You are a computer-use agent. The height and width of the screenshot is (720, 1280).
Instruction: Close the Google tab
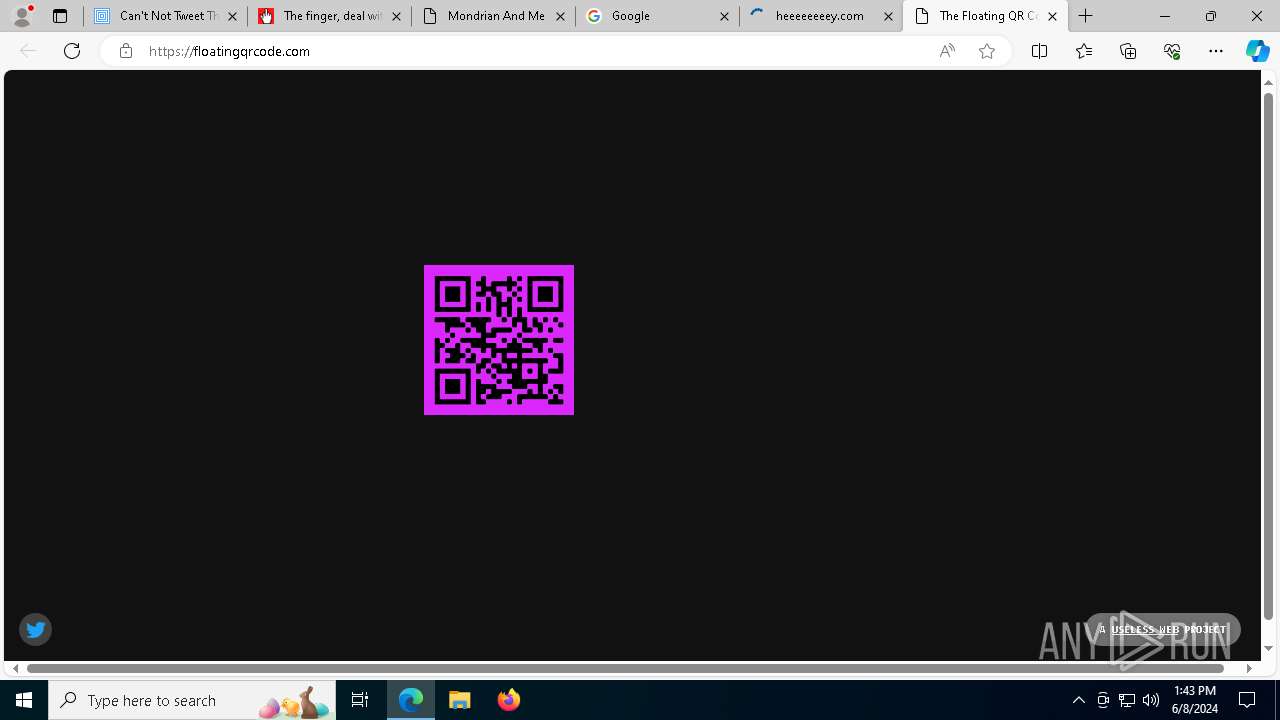coord(724,16)
